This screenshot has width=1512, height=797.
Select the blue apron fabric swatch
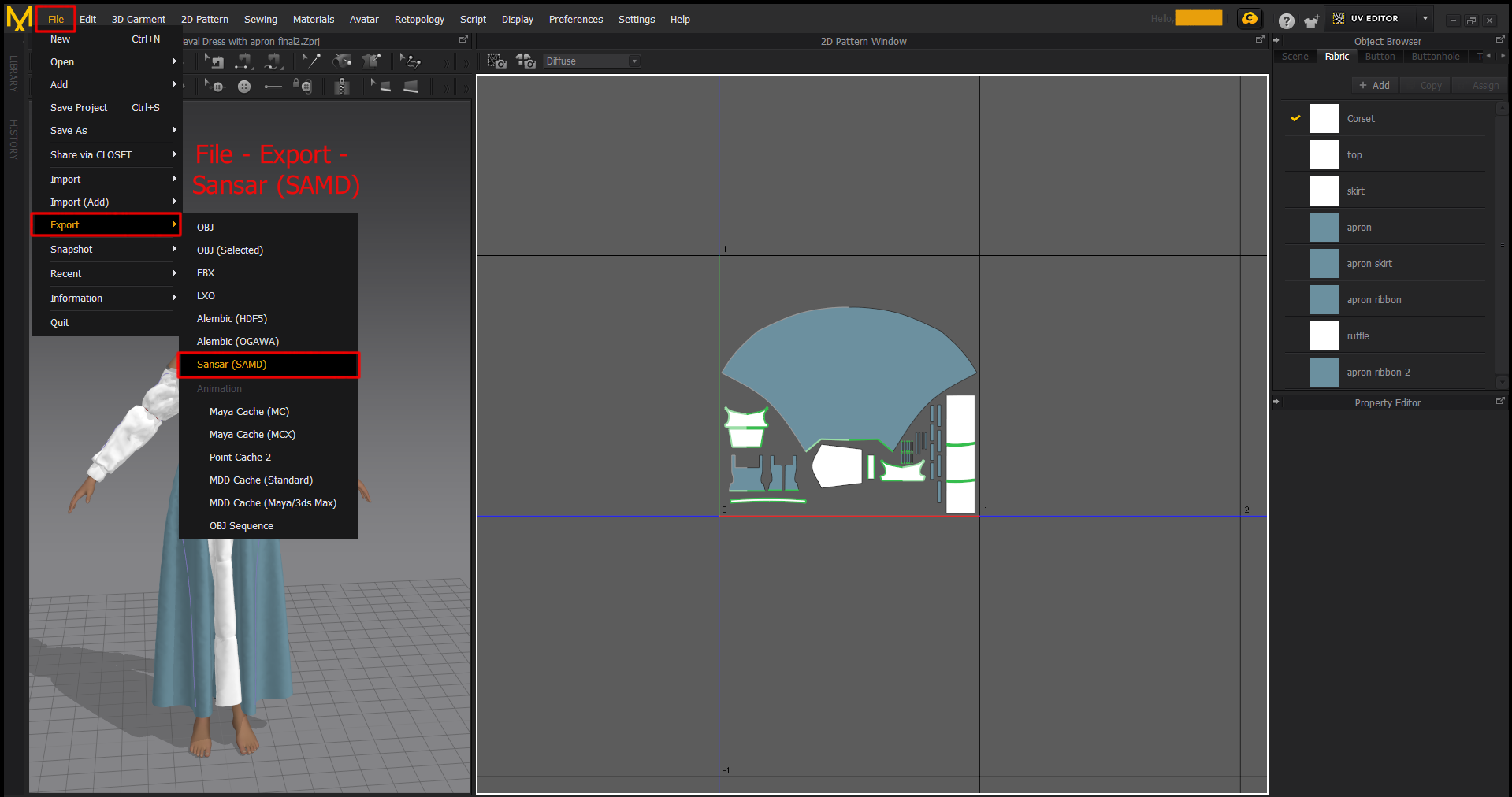1324,228
